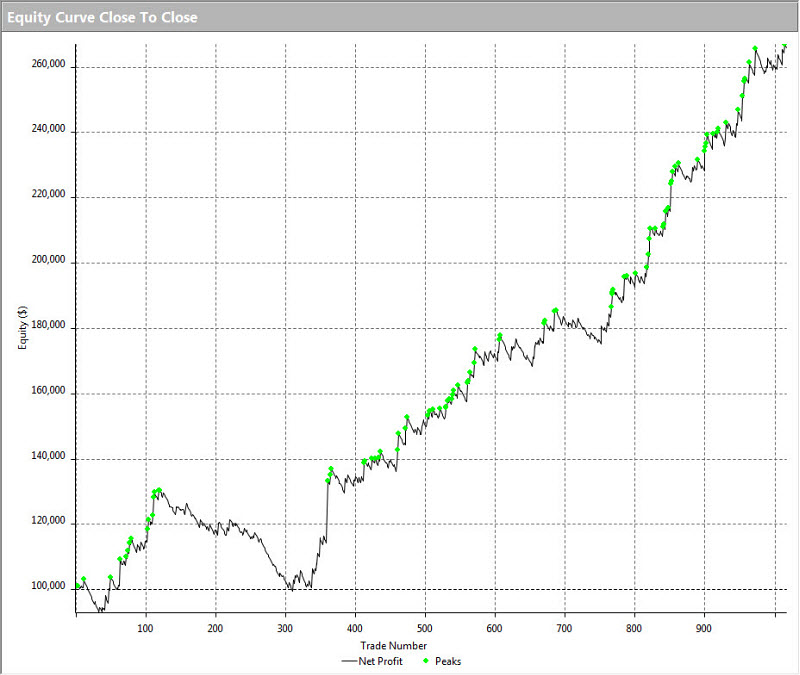Click the green Peaks legend marker
800x675 pixels.
(x=426, y=661)
